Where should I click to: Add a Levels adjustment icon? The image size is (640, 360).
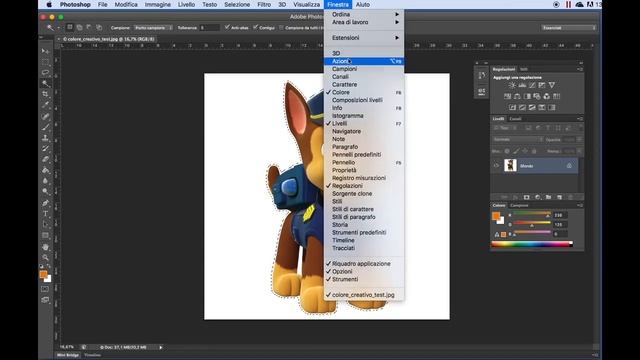(x=522, y=85)
